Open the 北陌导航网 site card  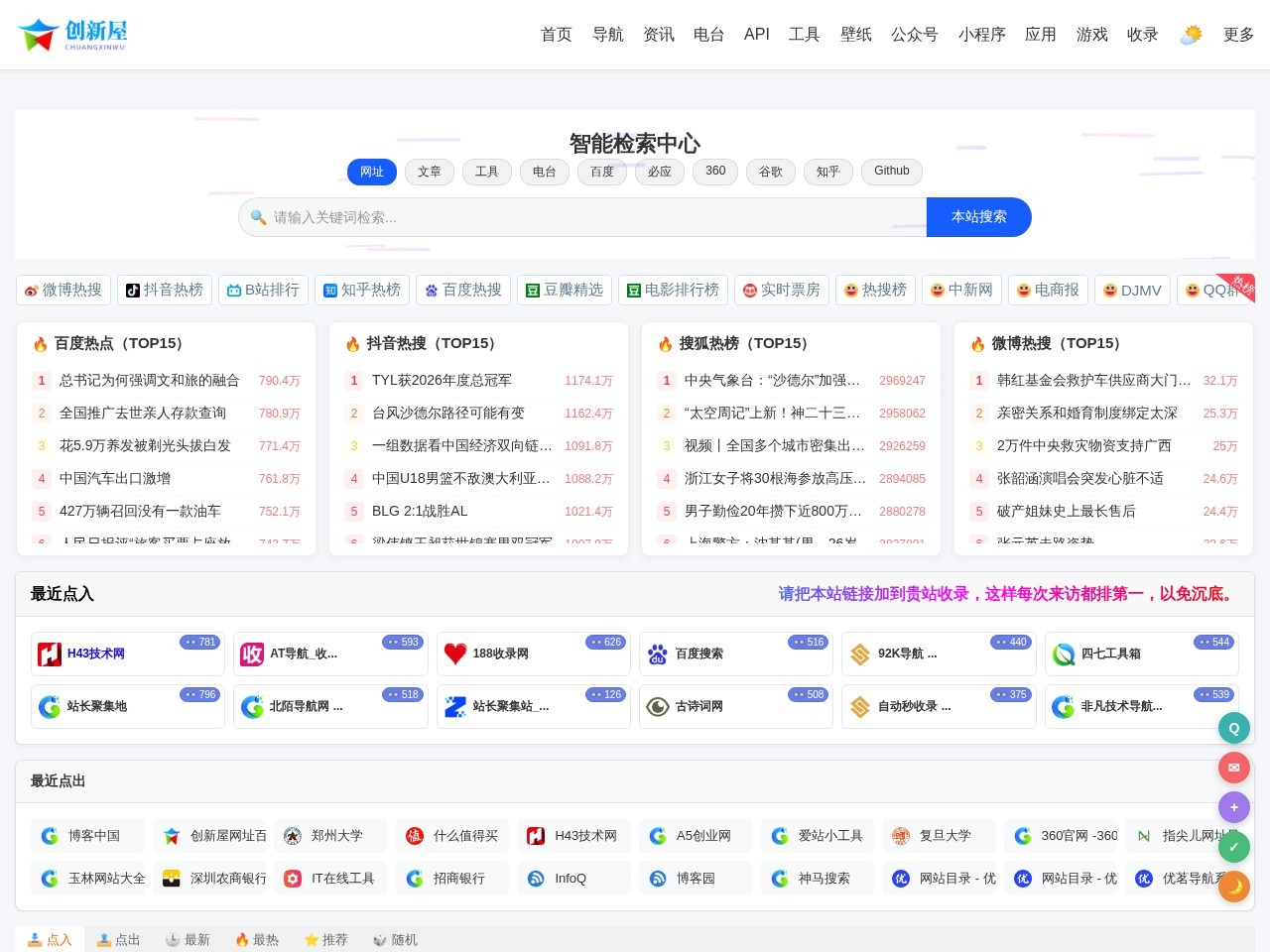click(330, 706)
